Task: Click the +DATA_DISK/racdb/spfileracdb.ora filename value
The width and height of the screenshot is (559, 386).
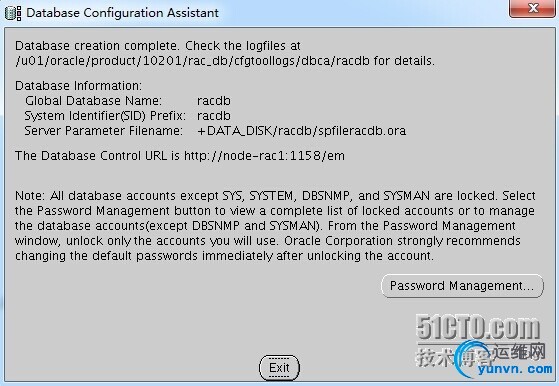Action: [302, 131]
